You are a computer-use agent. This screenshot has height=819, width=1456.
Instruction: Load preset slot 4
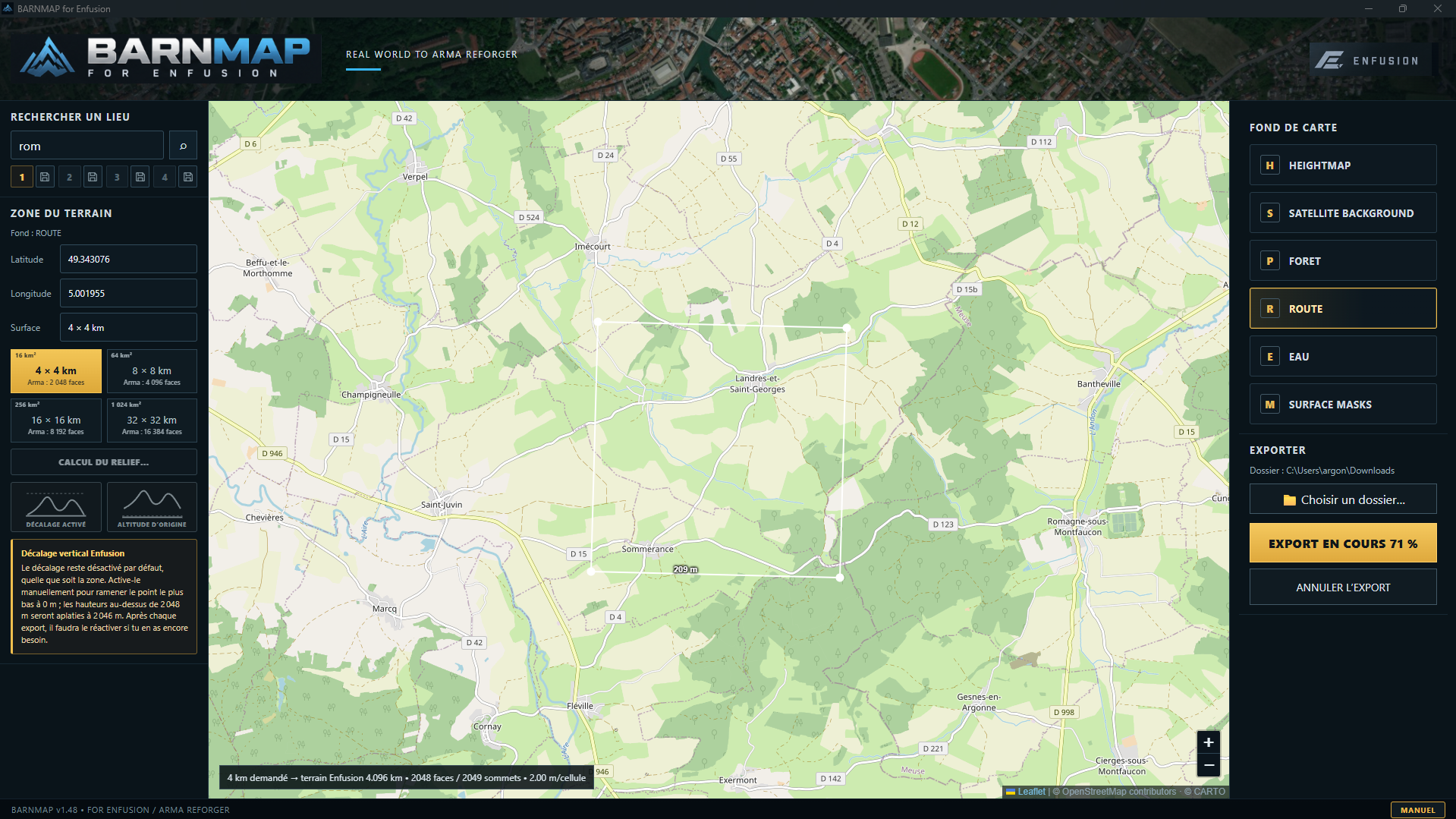click(165, 177)
